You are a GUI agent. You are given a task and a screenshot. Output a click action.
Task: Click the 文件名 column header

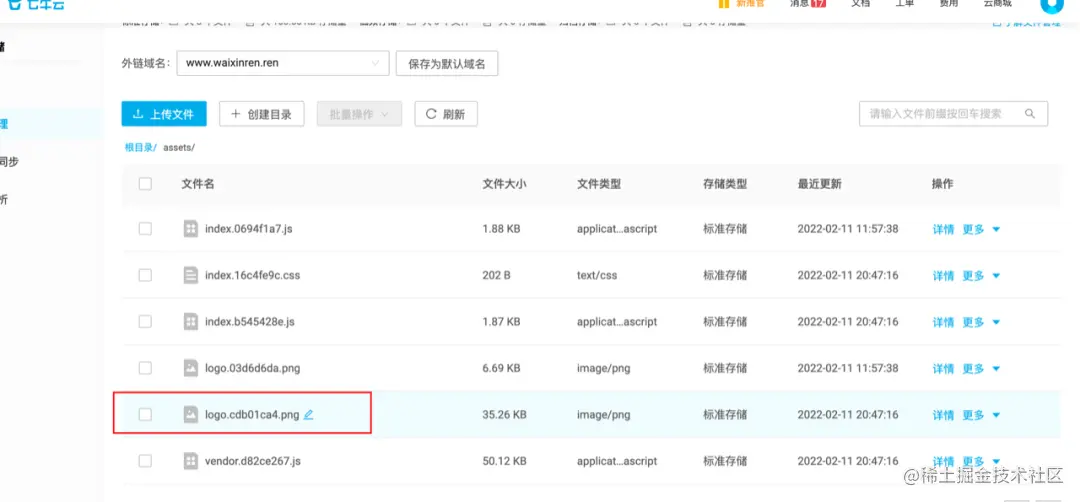[x=198, y=184]
